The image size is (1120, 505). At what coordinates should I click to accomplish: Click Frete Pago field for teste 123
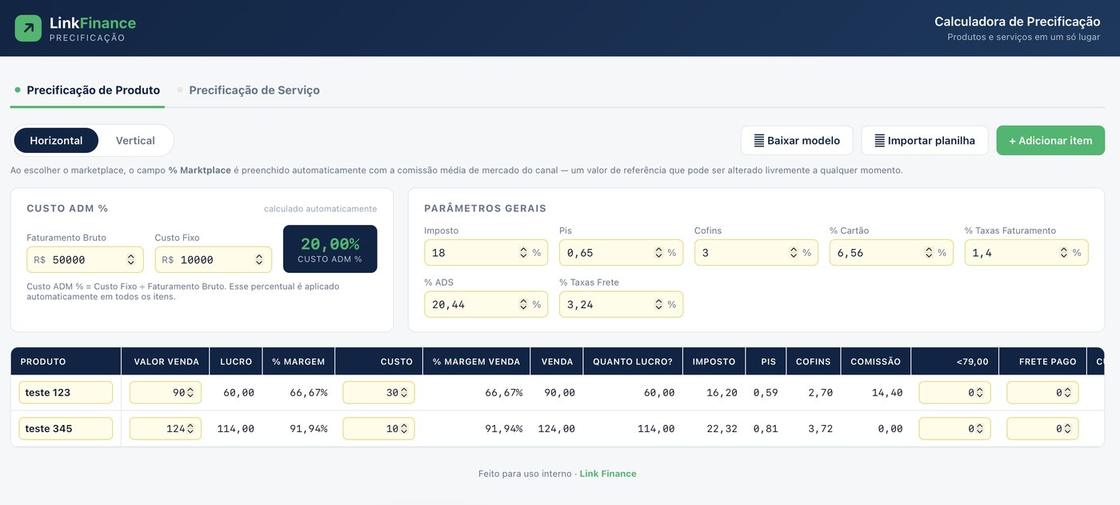(1042, 392)
